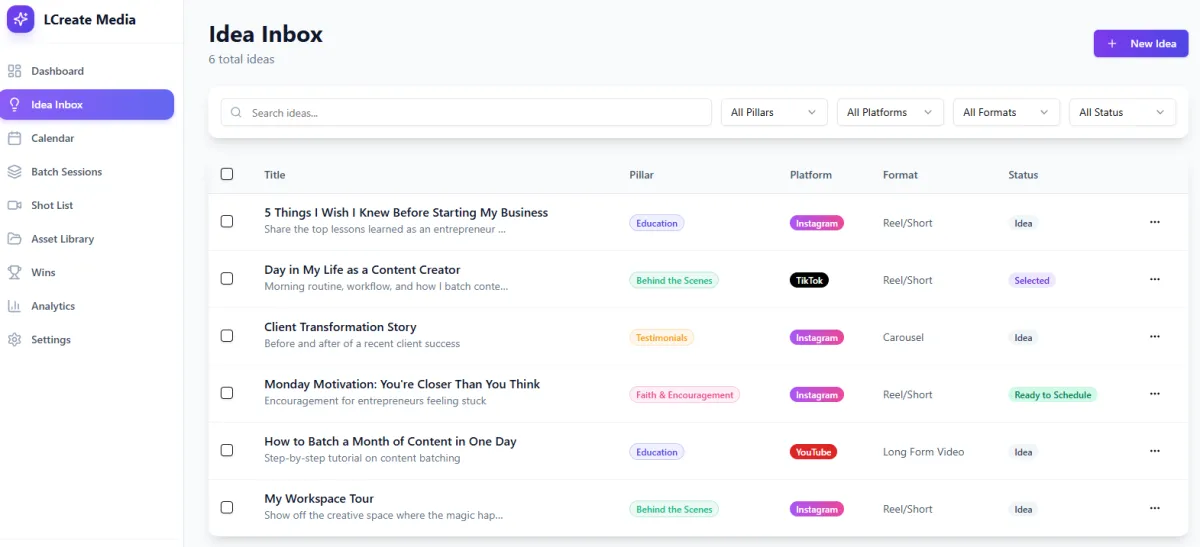Open the All Platforms filter dropdown
The width and height of the screenshot is (1200, 547).
click(x=890, y=113)
